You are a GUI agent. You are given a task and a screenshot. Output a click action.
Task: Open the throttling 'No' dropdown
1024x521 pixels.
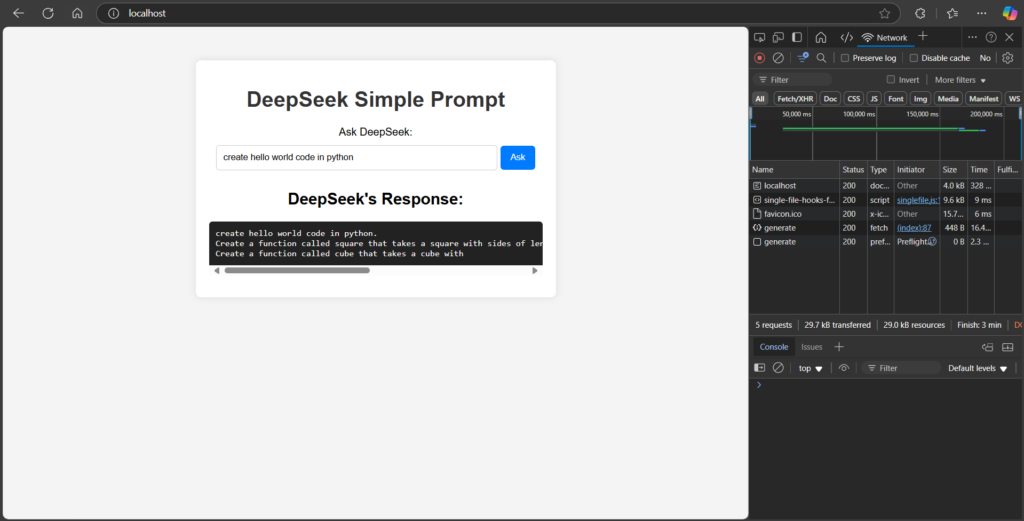(985, 58)
